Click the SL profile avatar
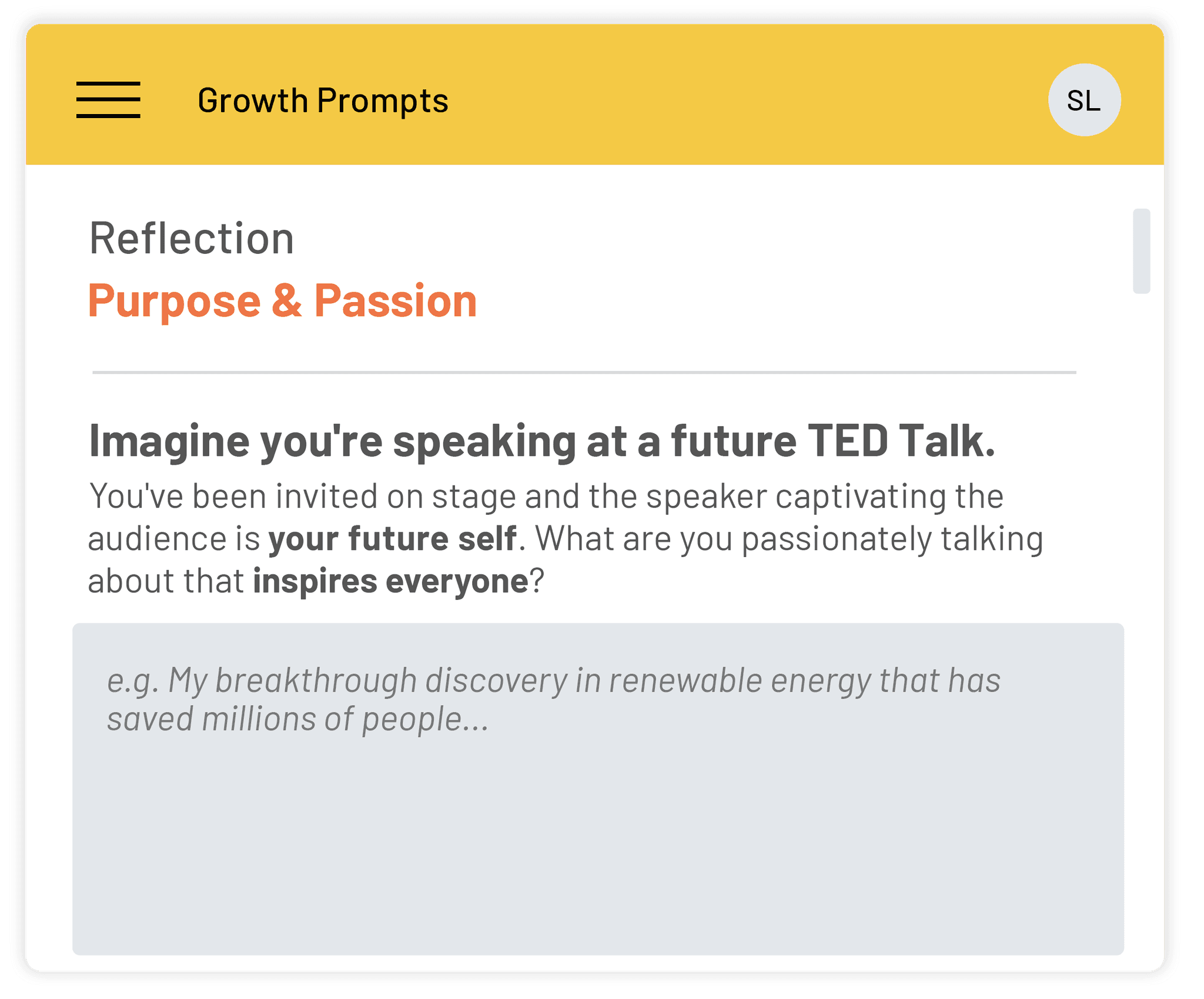Screen dimensions: 1204x999 point(1084,100)
